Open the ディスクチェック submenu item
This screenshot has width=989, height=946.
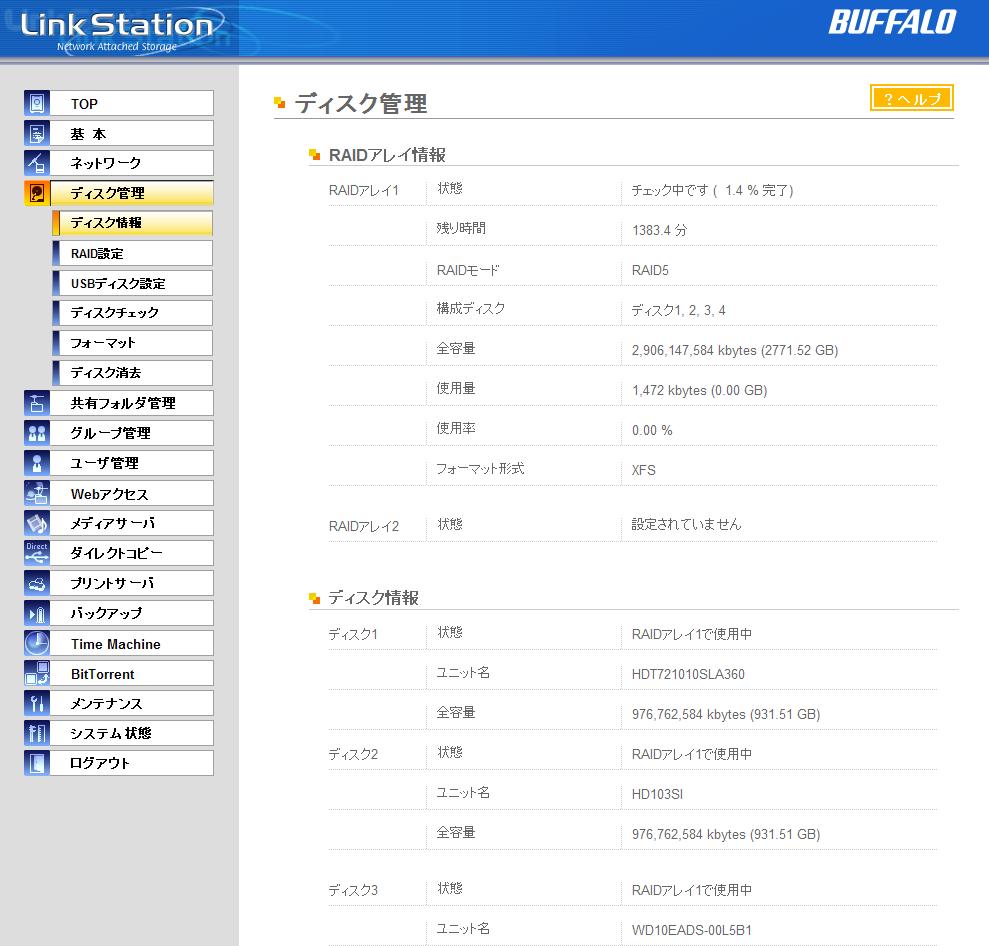132,313
